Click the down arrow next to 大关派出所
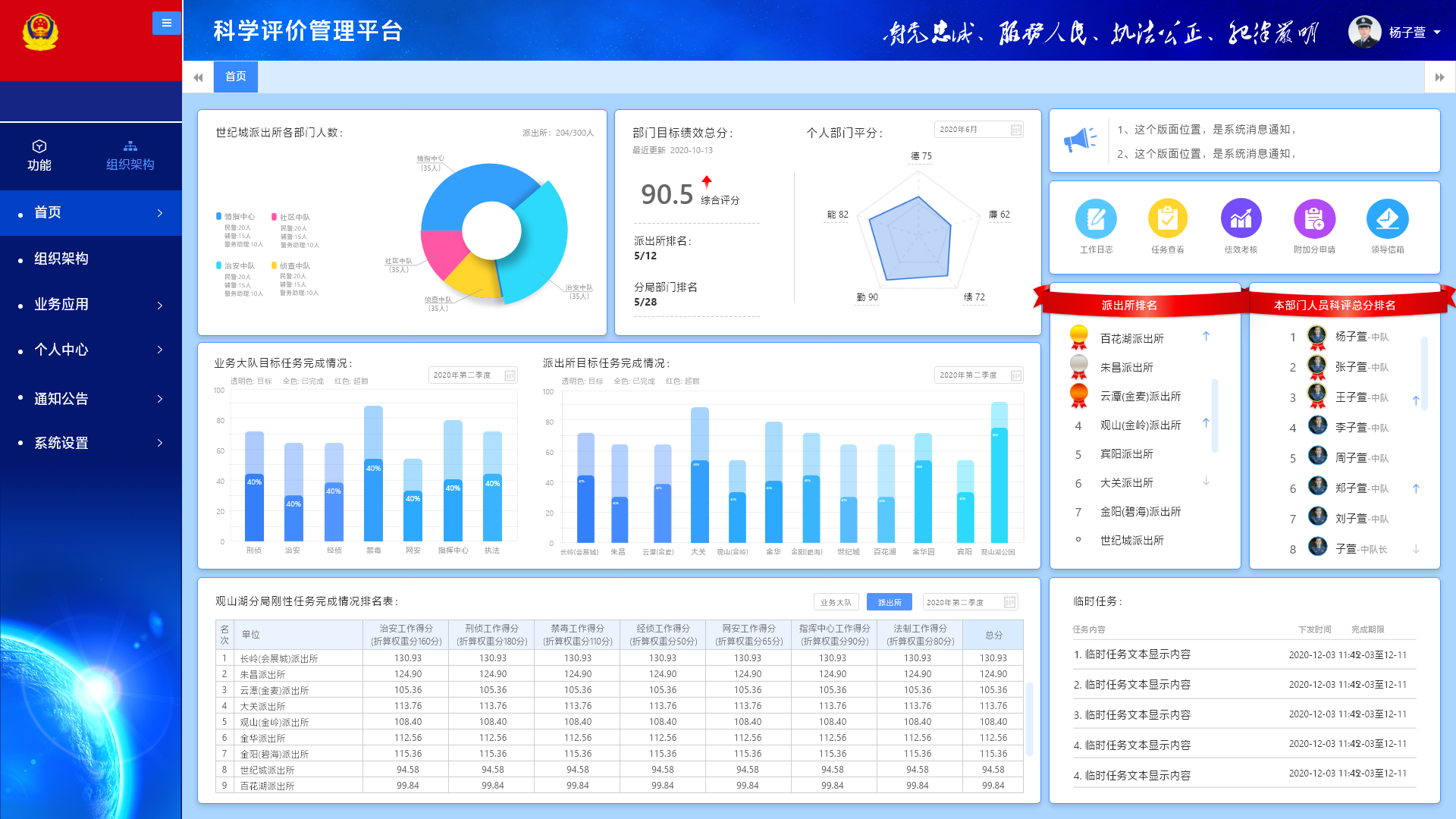The image size is (1456, 819). coord(1206,481)
